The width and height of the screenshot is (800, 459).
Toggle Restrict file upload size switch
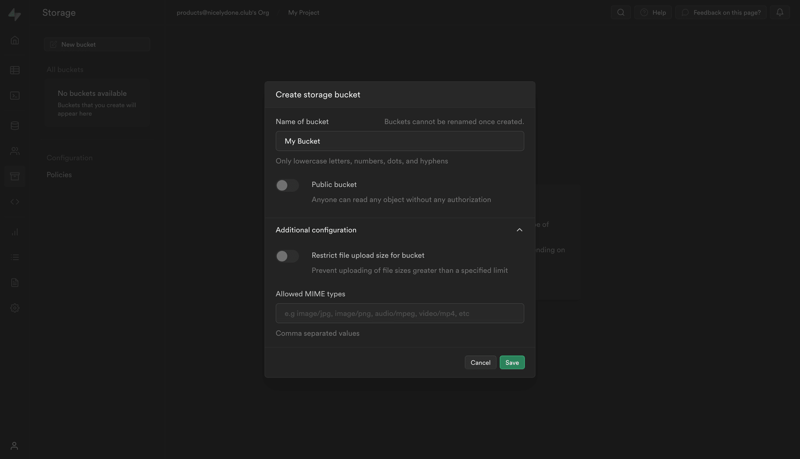pyautogui.click(x=287, y=256)
